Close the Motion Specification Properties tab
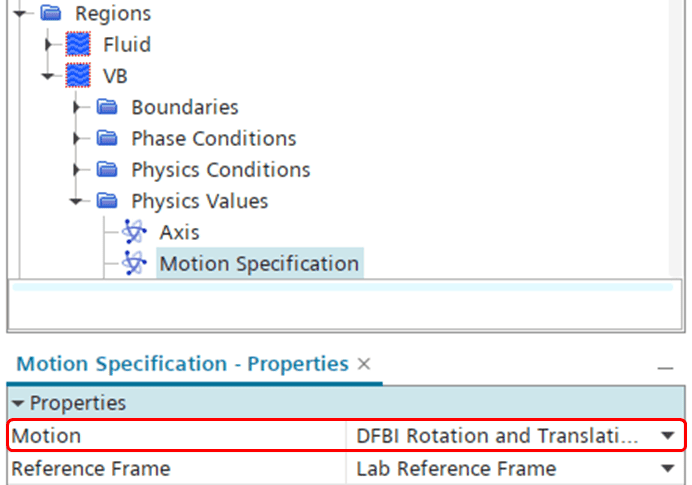 [x=364, y=365]
